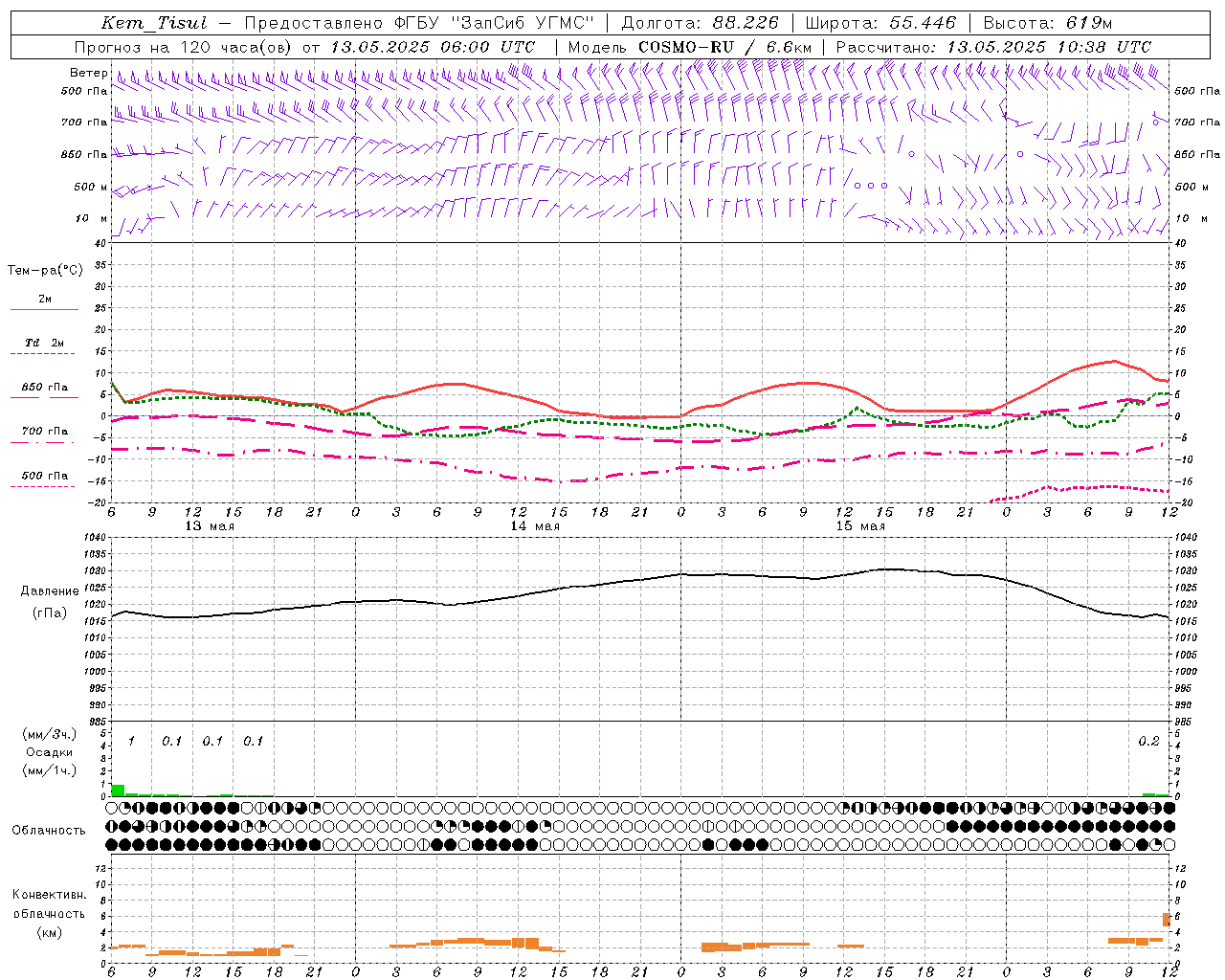Screen dimensions: 1225x980
Task: Click the Ветер wind panel label
Action: point(89,73)
